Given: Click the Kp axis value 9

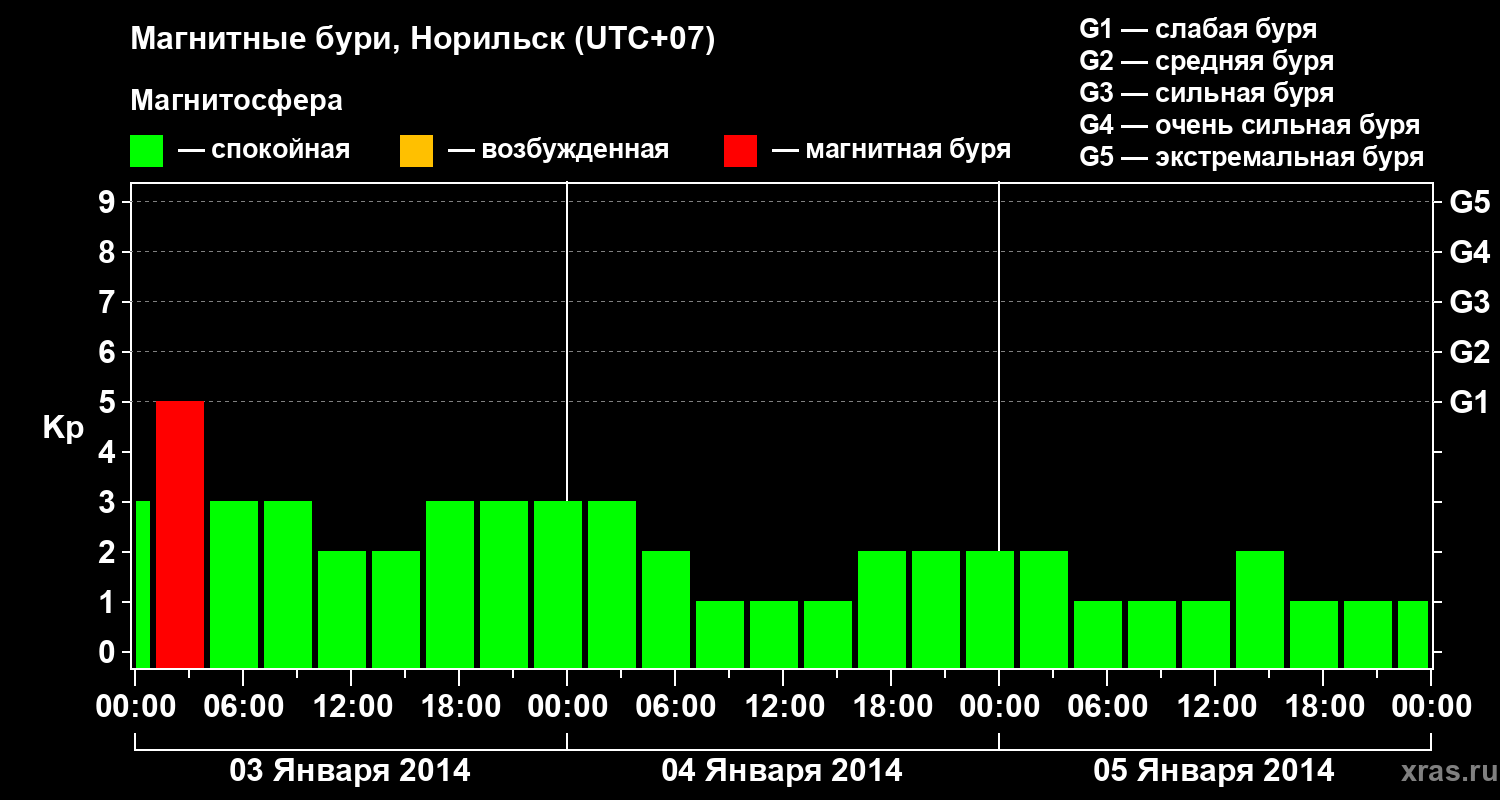Looking at the screenshot, I should pyautogui.click(x=109, y=202).
